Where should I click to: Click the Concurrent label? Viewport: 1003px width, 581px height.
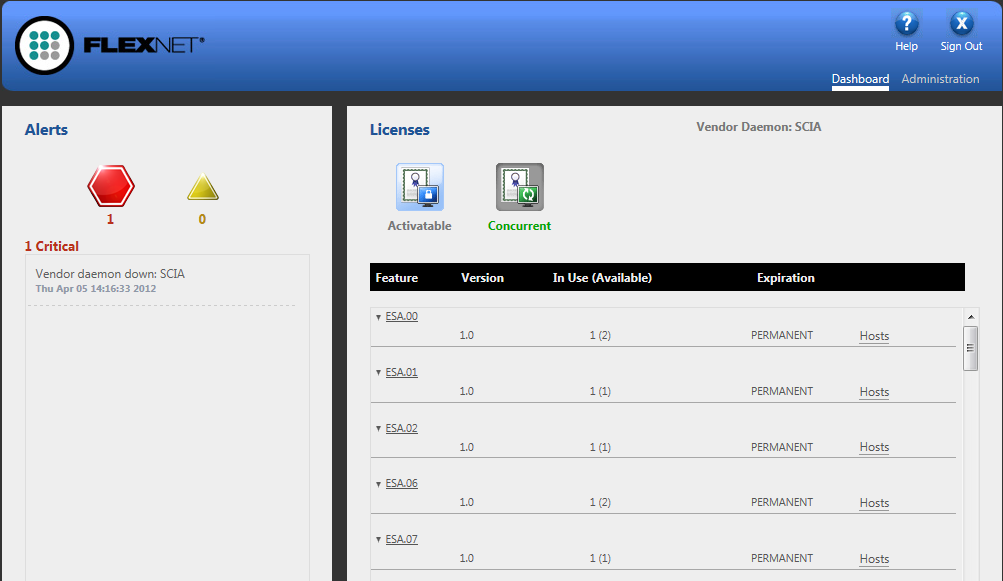[519, 226]
